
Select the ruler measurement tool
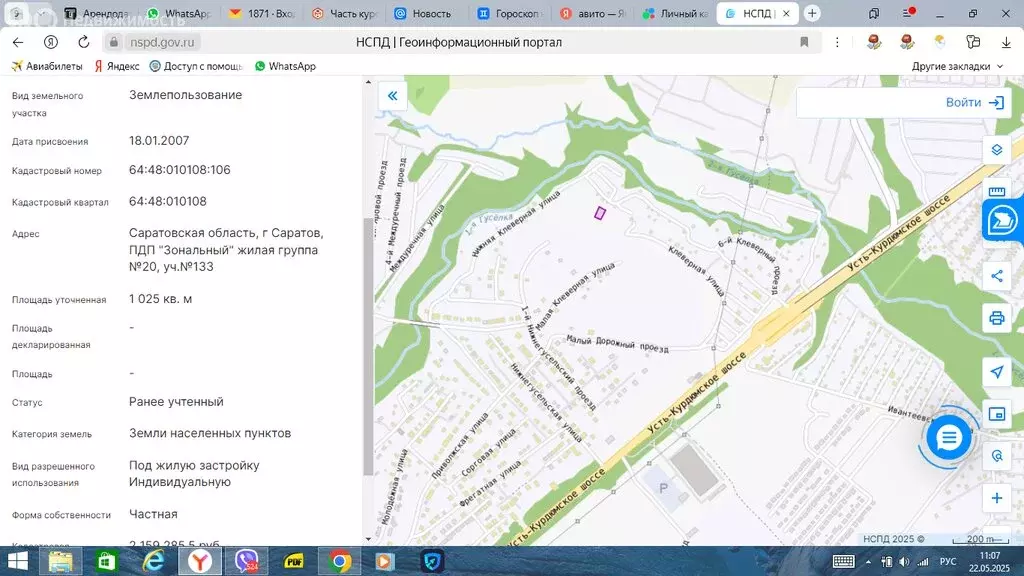click(x=997, y=191)
